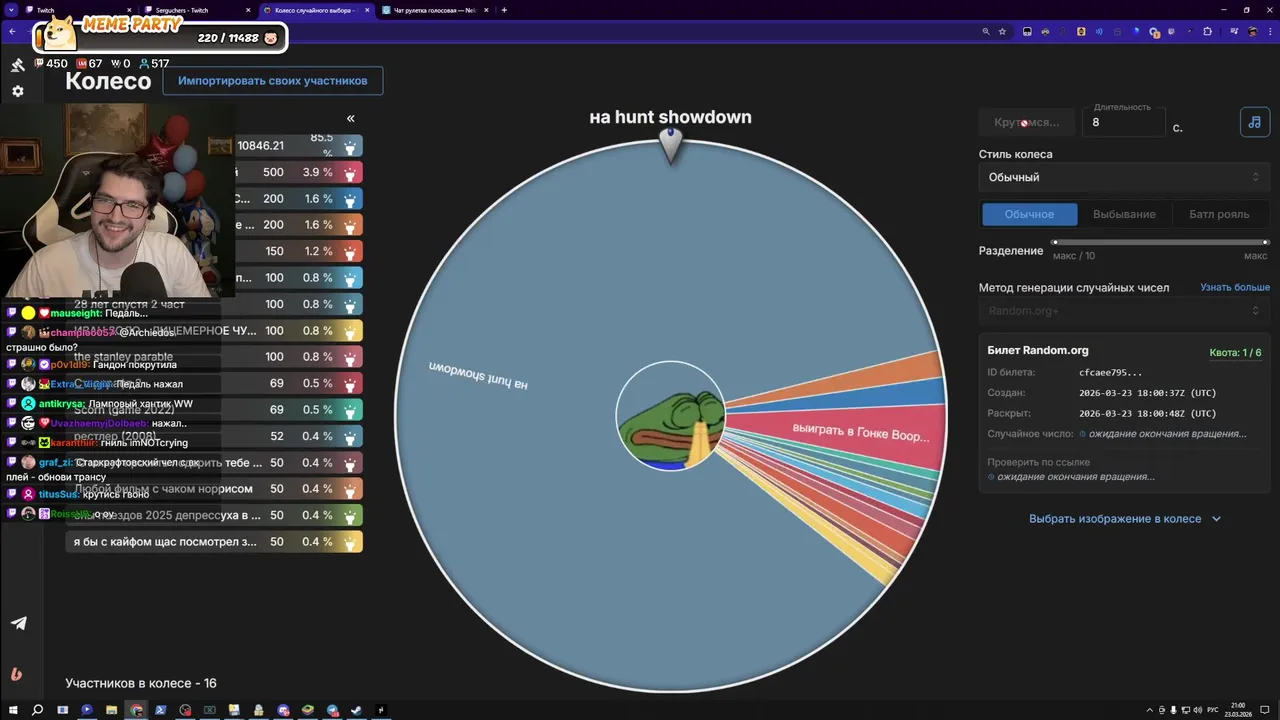The width and height of the screenshot is (1280, 720).
Task: Click the на hunt showdown title
Action: (x=670, y=117)
